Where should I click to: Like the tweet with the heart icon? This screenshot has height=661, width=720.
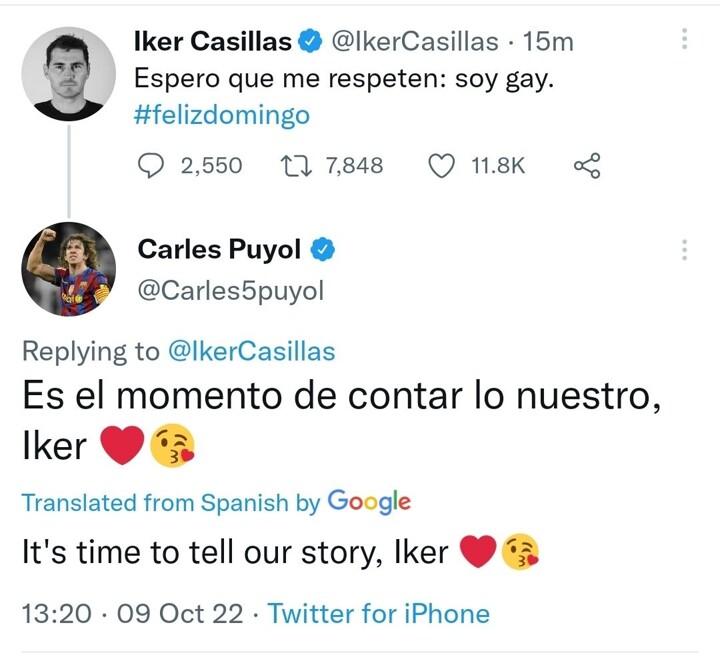[442, 165]
